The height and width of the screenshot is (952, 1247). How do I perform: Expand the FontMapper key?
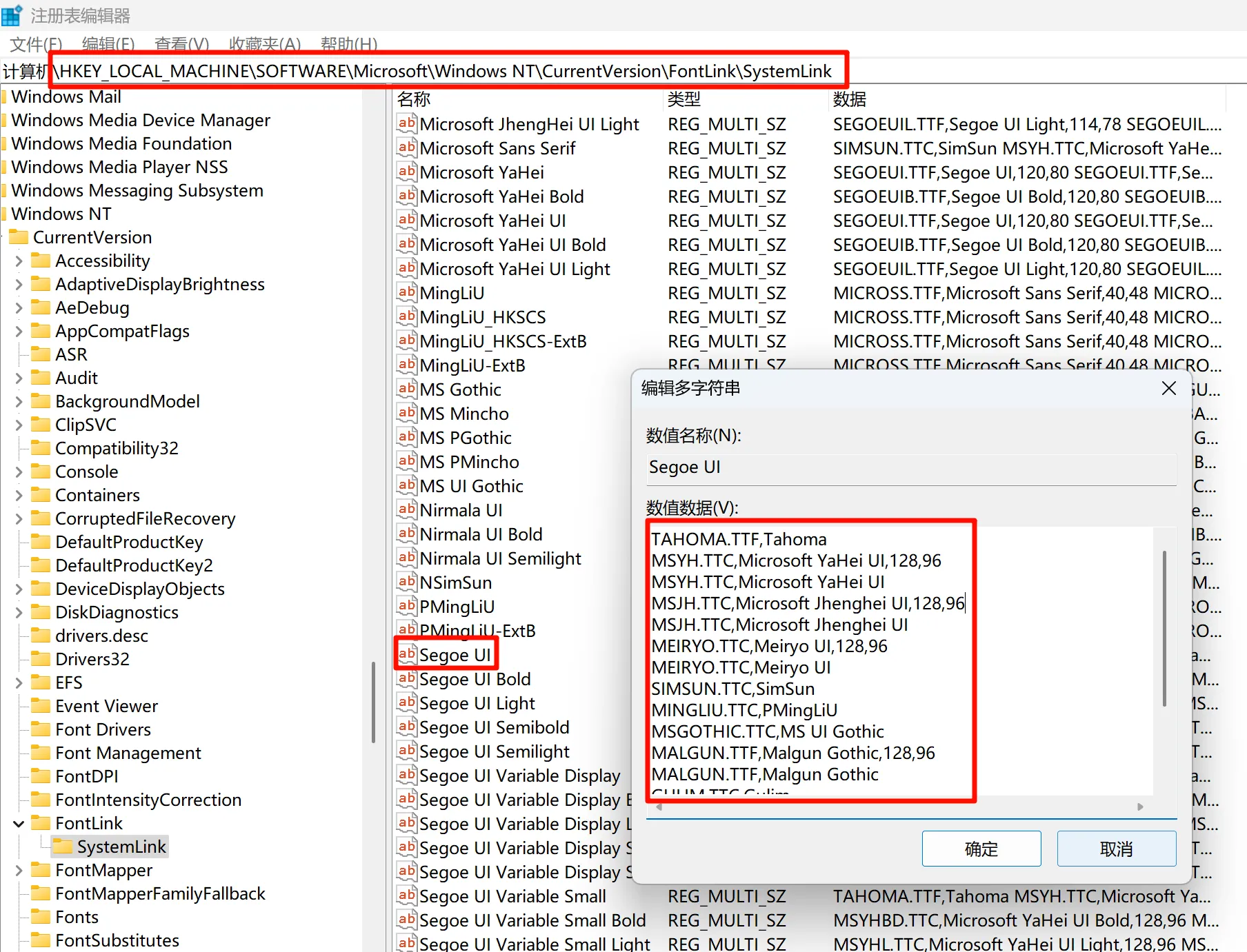click(x=19, y=871)
